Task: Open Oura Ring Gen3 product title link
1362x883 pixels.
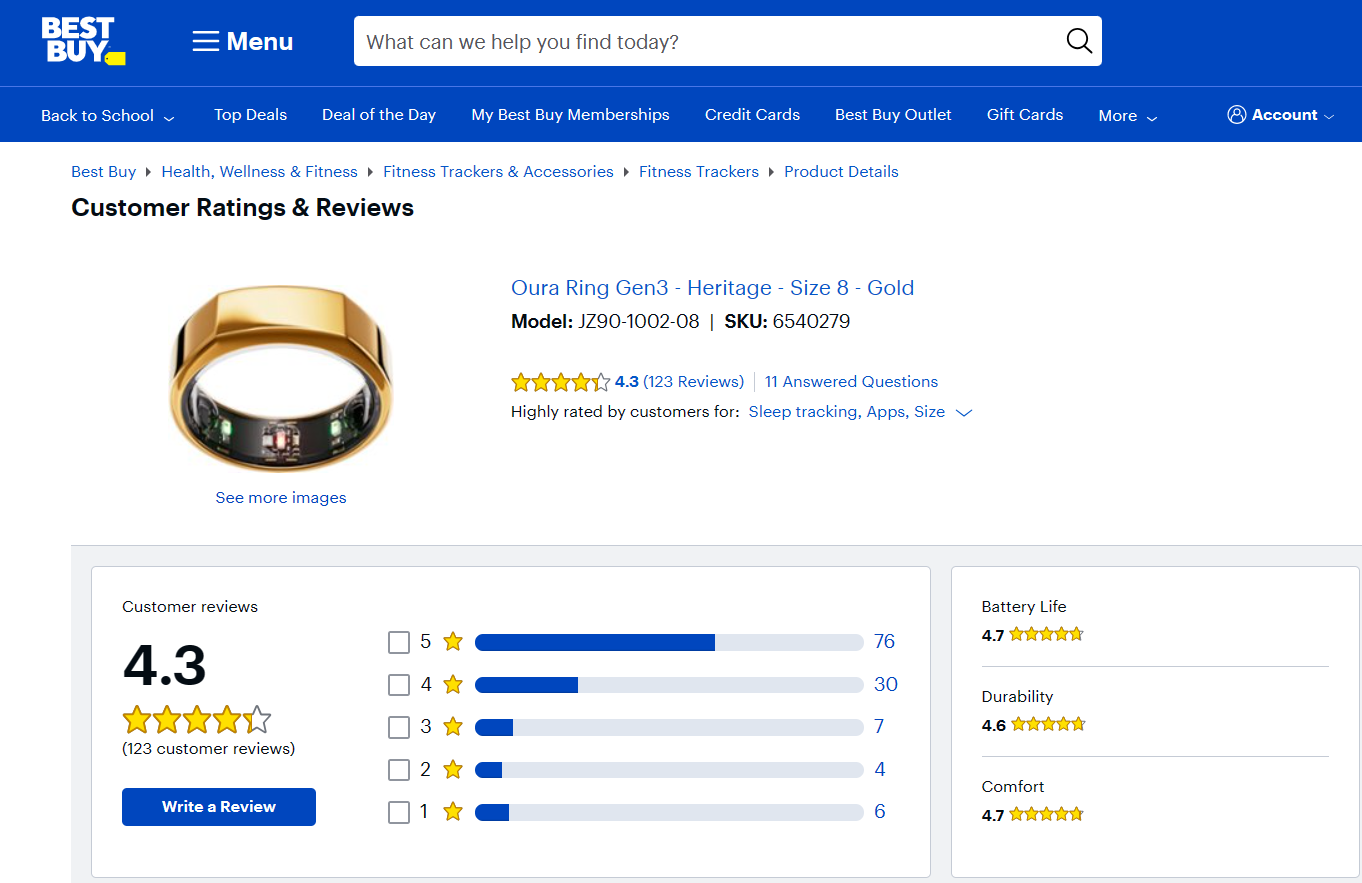Action: pos(712,288)
